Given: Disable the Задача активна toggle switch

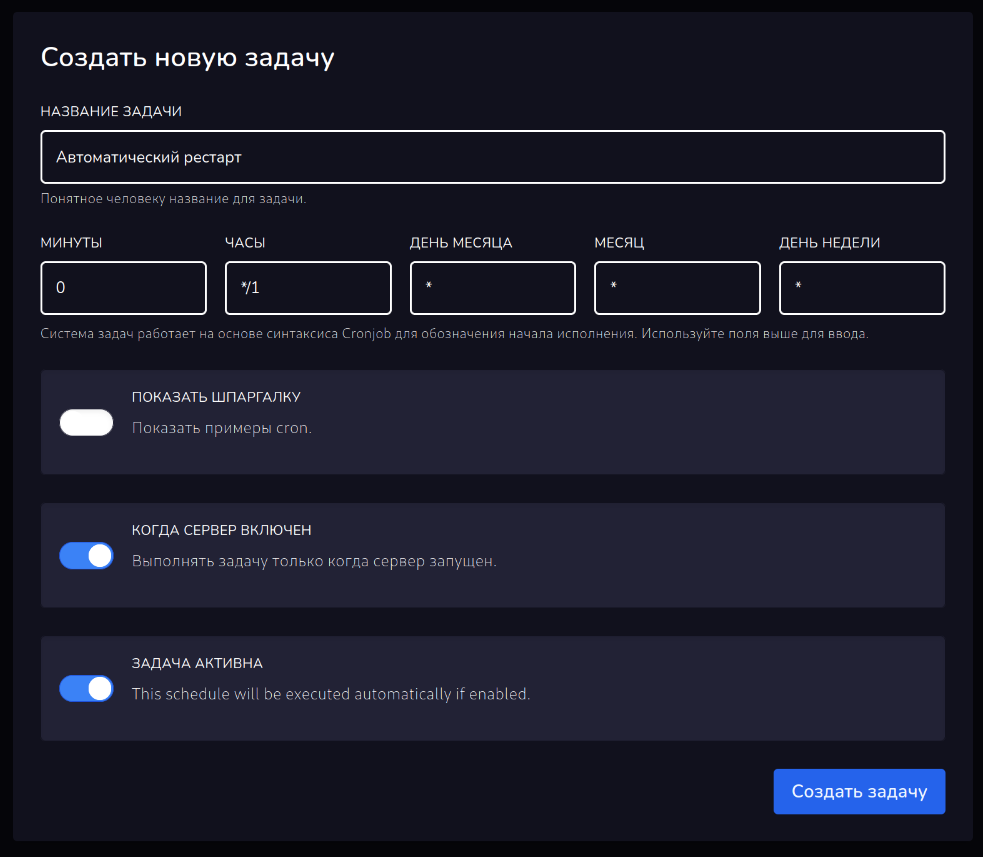Looking at the screenshot, I should pyautogui.click(x=87, y=688).
